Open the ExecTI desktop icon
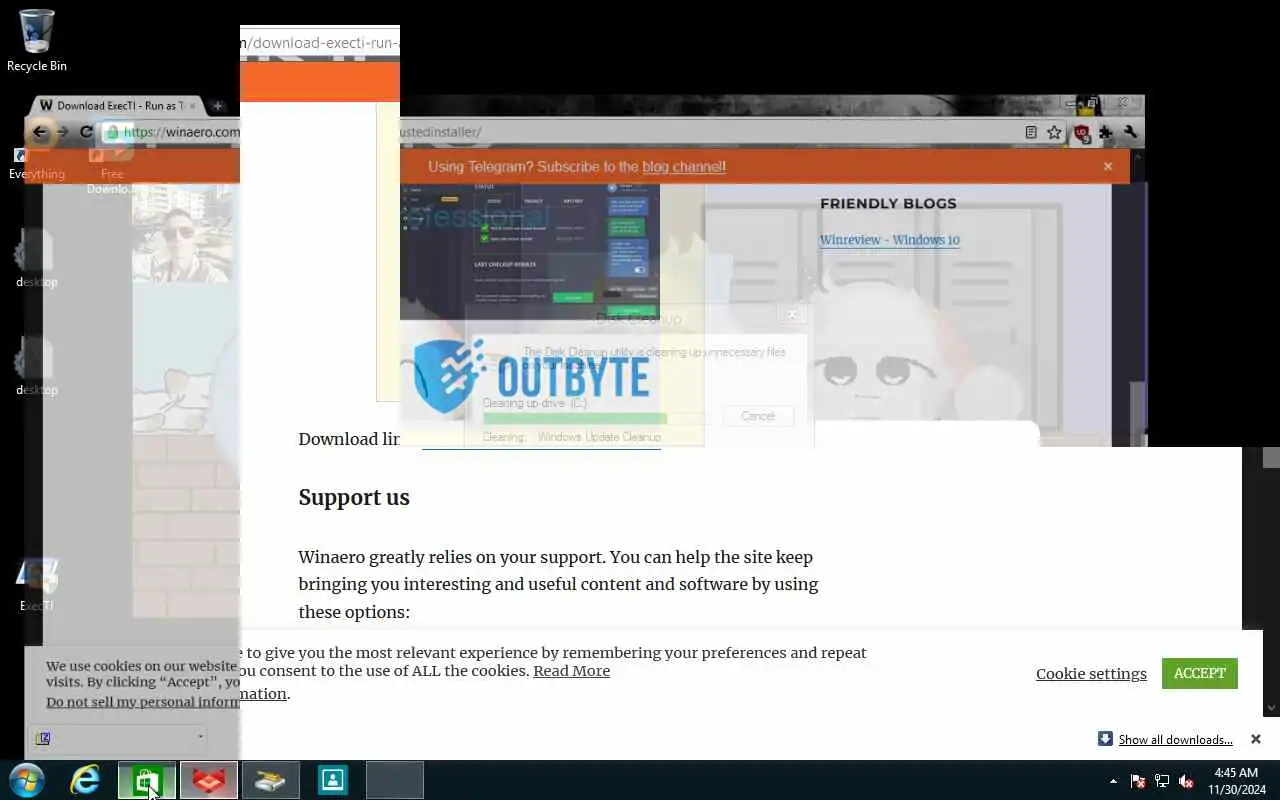Screen dimensions: 1280x800 (37, 585)
